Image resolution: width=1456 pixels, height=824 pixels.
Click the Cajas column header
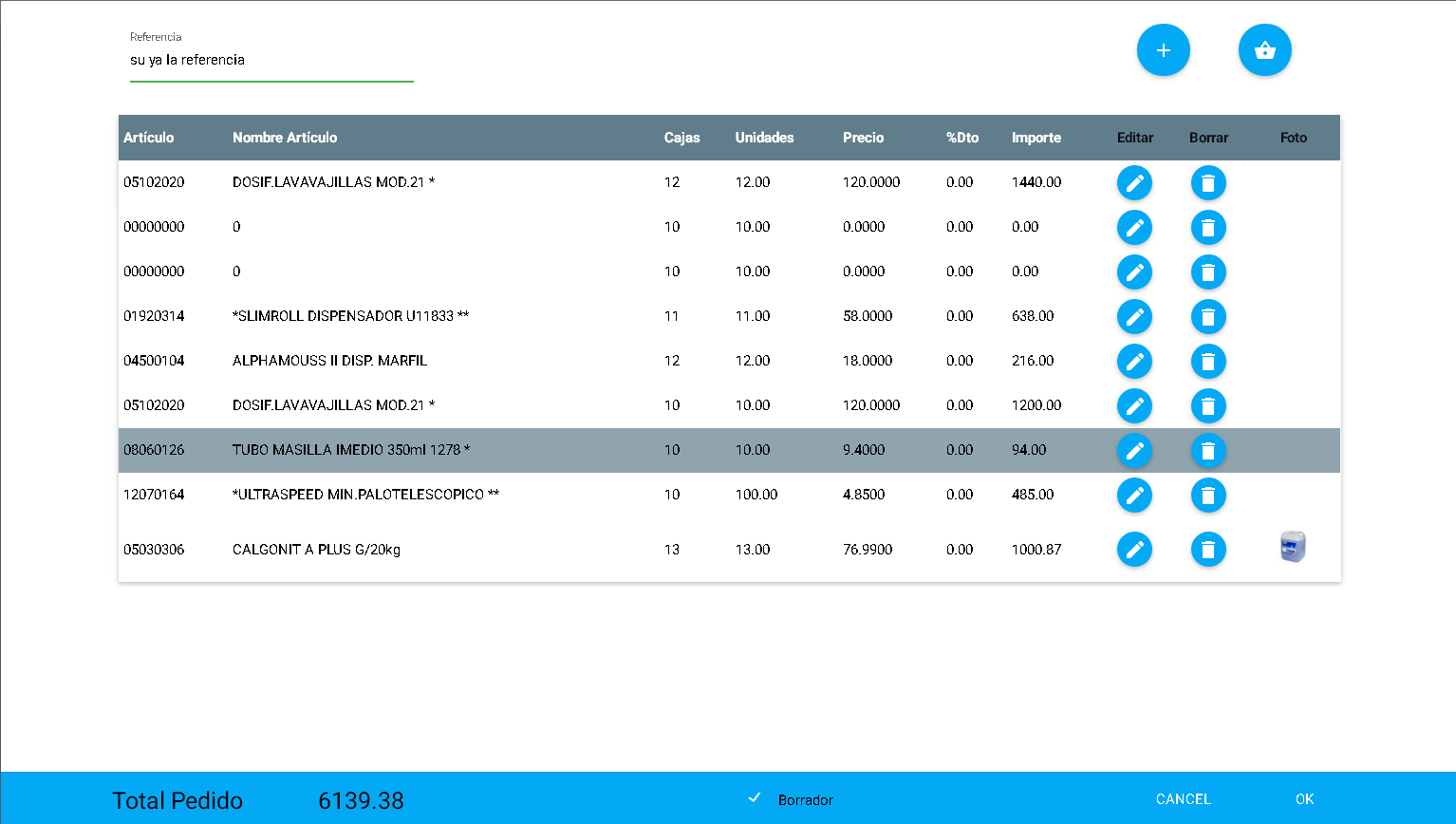(x=681, y=138)
